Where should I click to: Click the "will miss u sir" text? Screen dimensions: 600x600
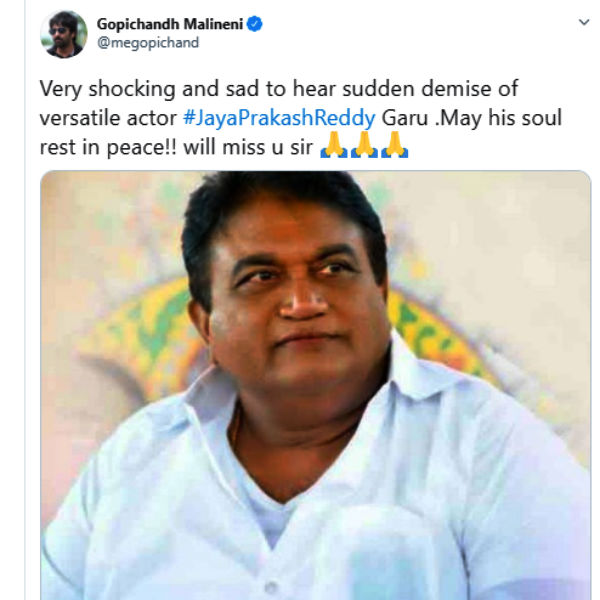click(248, 147)
